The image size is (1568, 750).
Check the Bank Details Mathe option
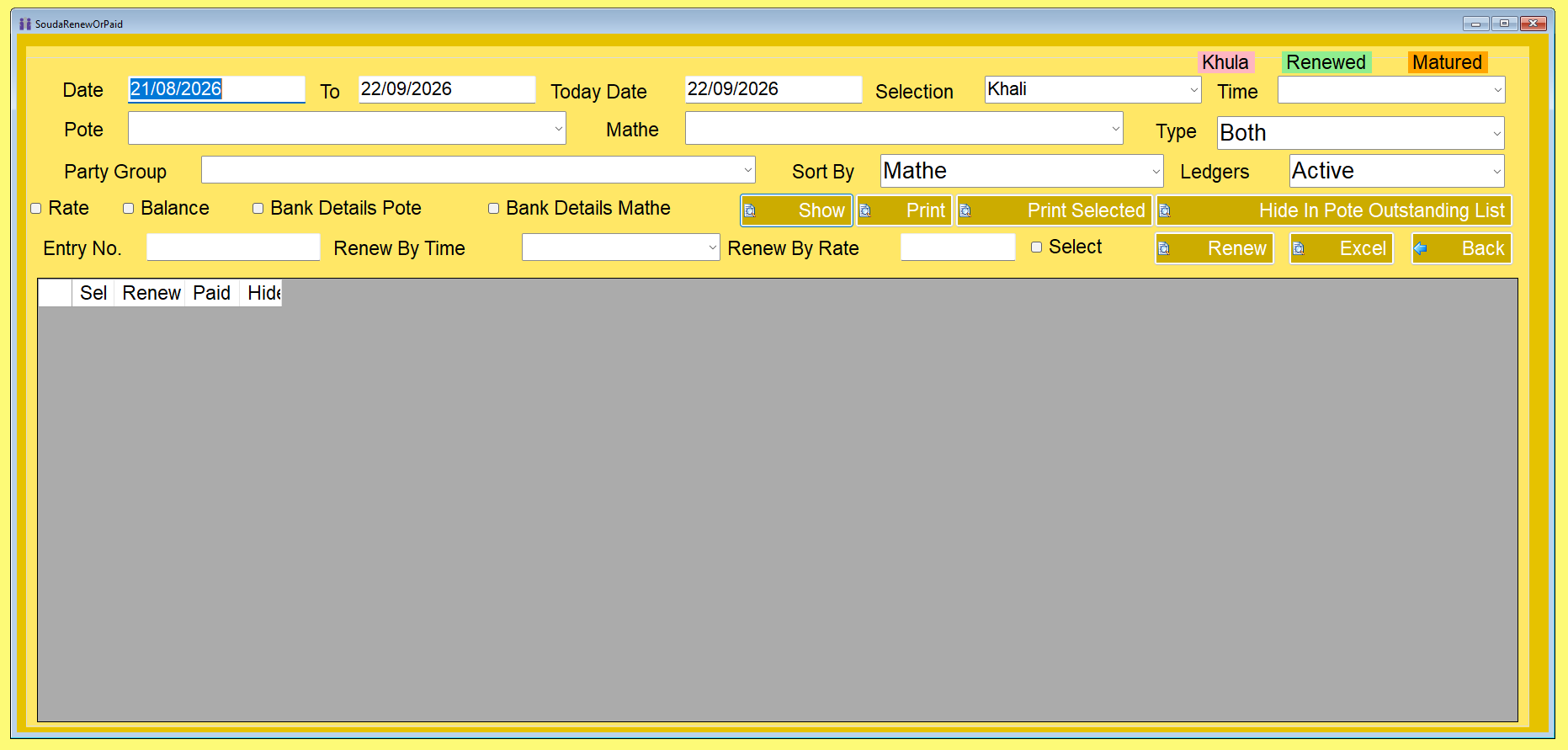click(494, 209)
